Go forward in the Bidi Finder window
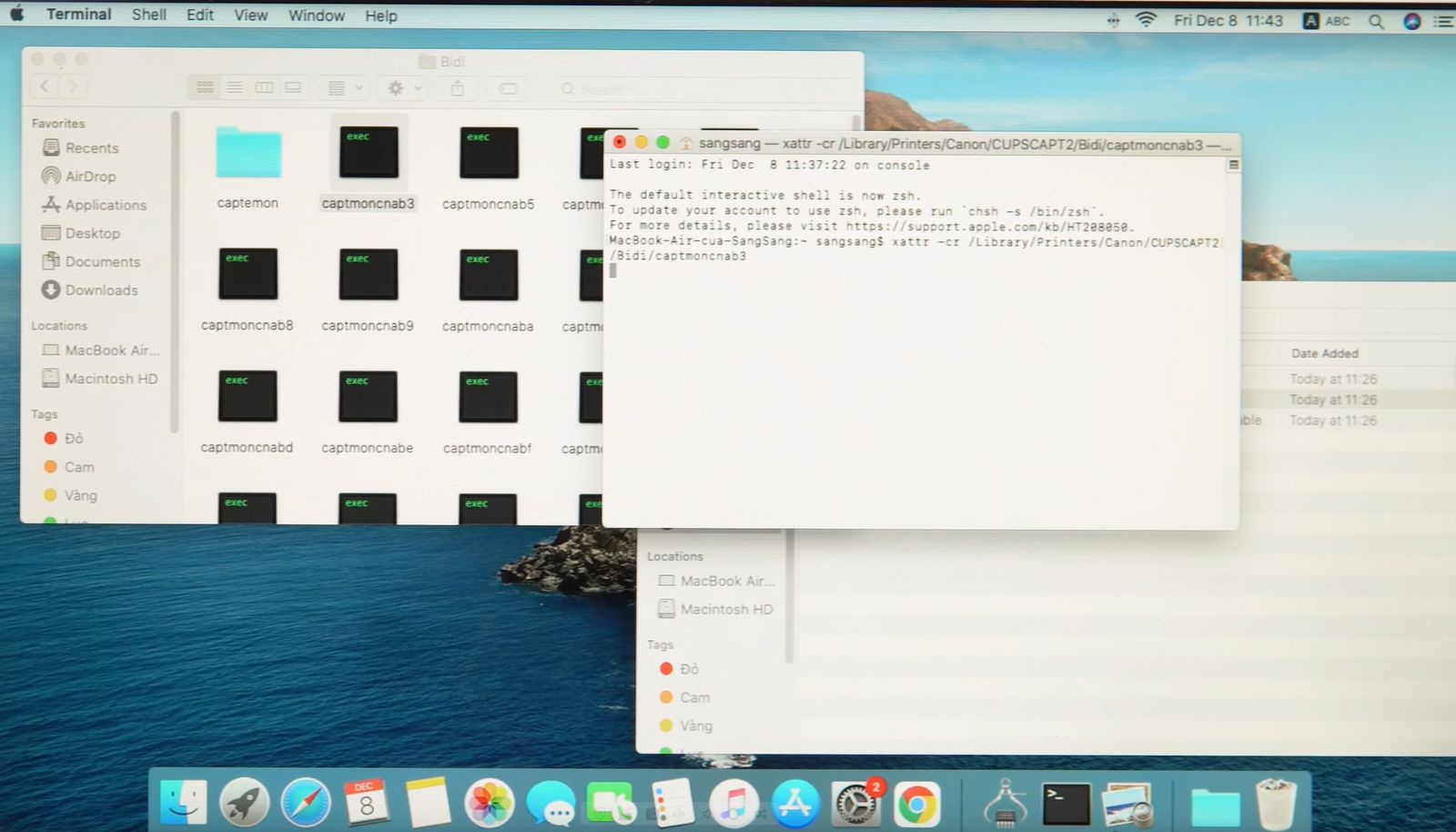 (x=73, y=86)
